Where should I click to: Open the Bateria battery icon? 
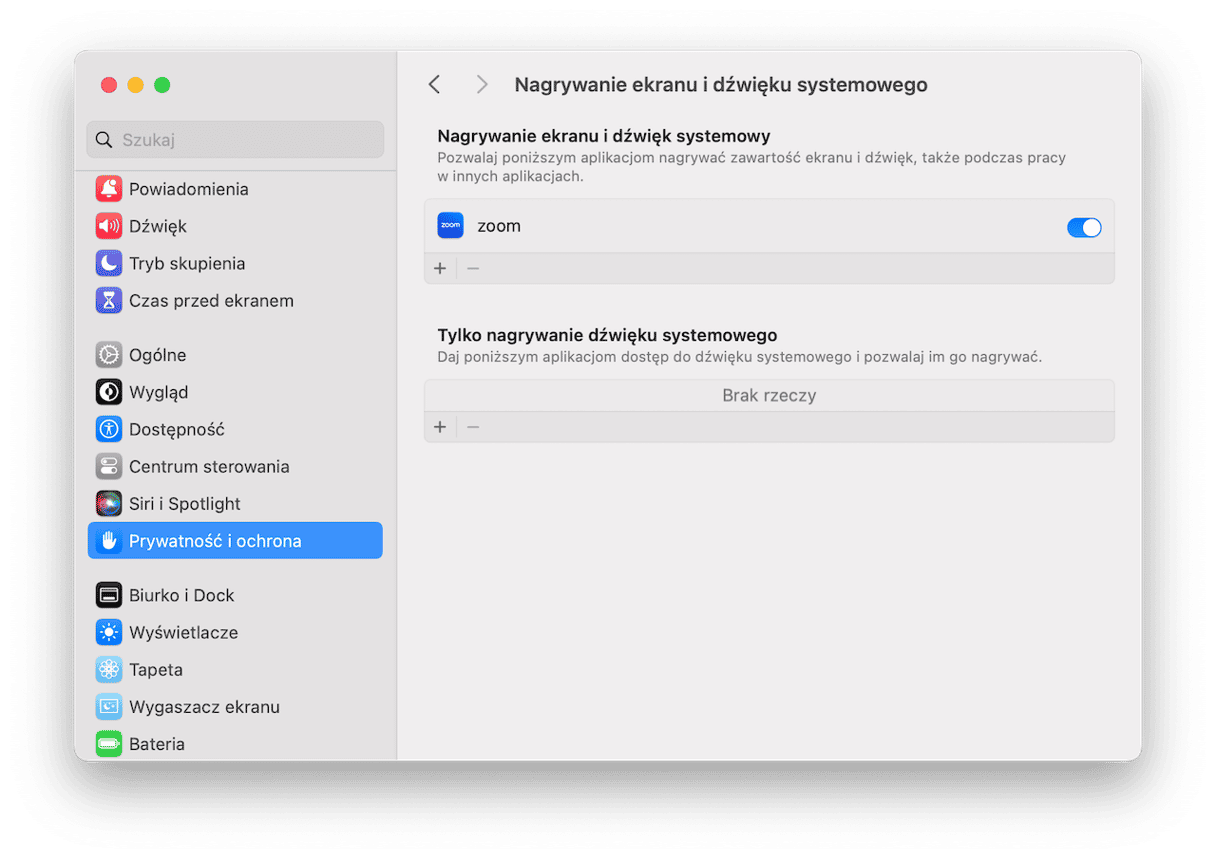(x=109, y=743)
